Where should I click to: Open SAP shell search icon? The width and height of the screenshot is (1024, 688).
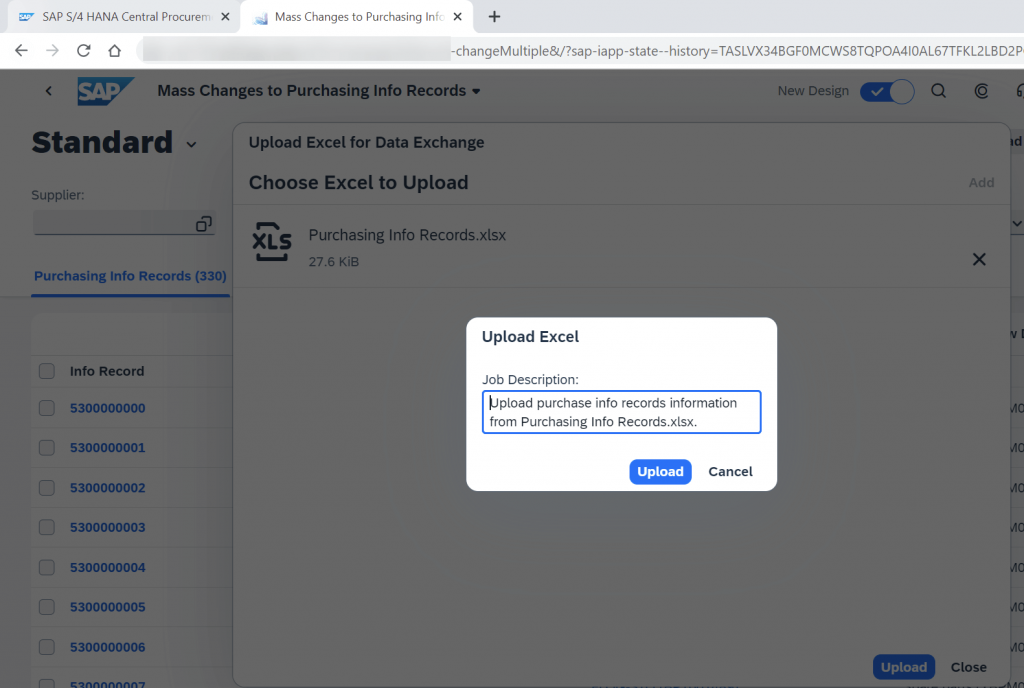[x=938, y=91]
